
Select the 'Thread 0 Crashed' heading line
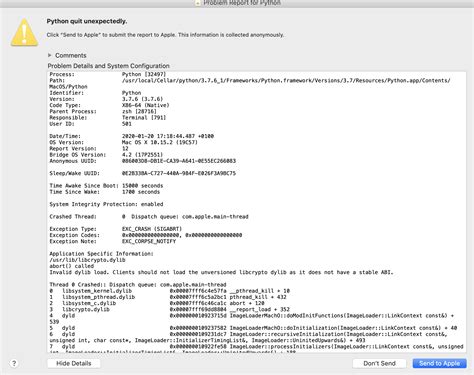(138, 285)
